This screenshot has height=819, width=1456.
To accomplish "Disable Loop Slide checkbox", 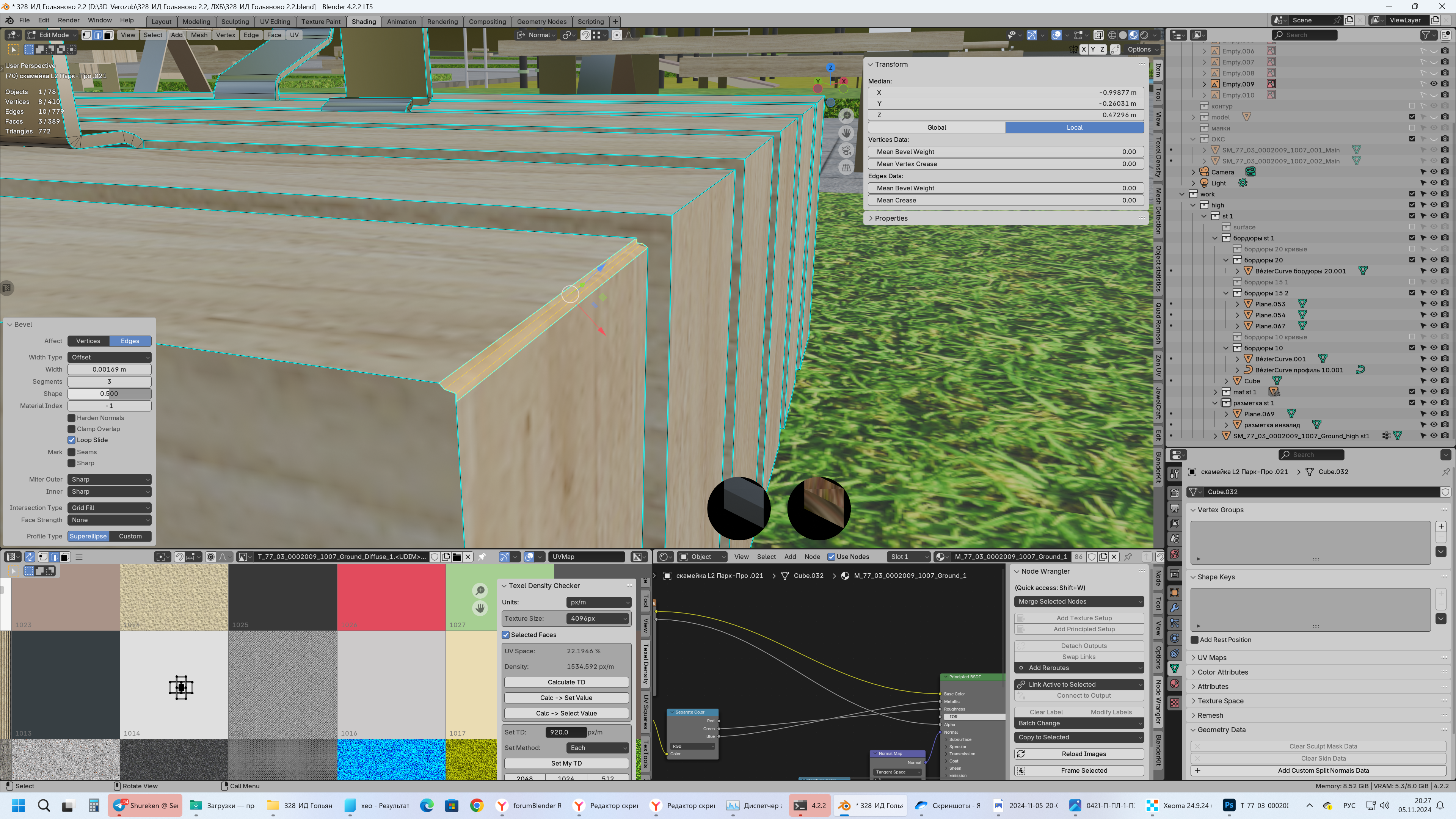I will coord(72,440).
